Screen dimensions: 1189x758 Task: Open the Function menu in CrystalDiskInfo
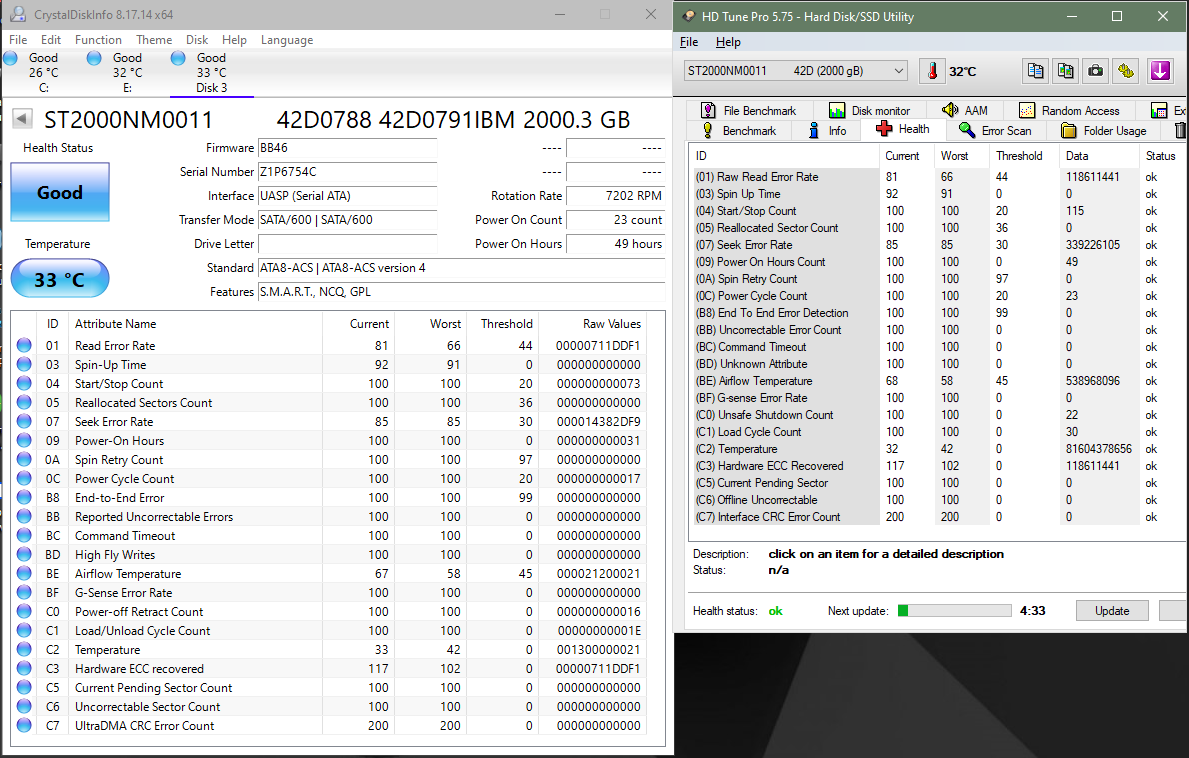(x=98, y=40)
